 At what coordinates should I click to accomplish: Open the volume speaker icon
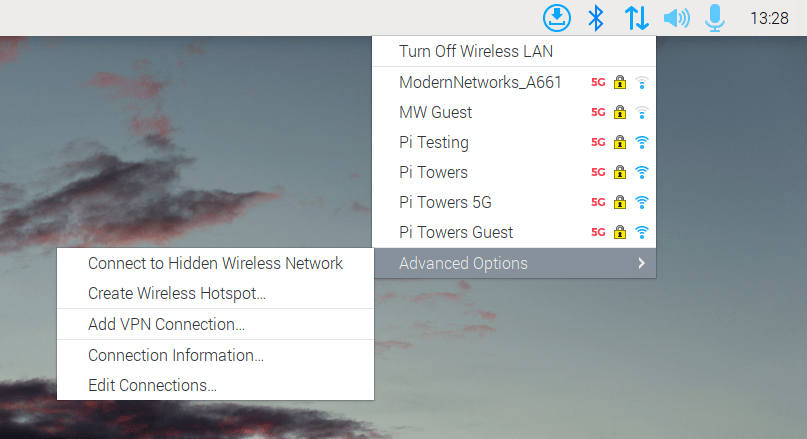pos(676,17)
